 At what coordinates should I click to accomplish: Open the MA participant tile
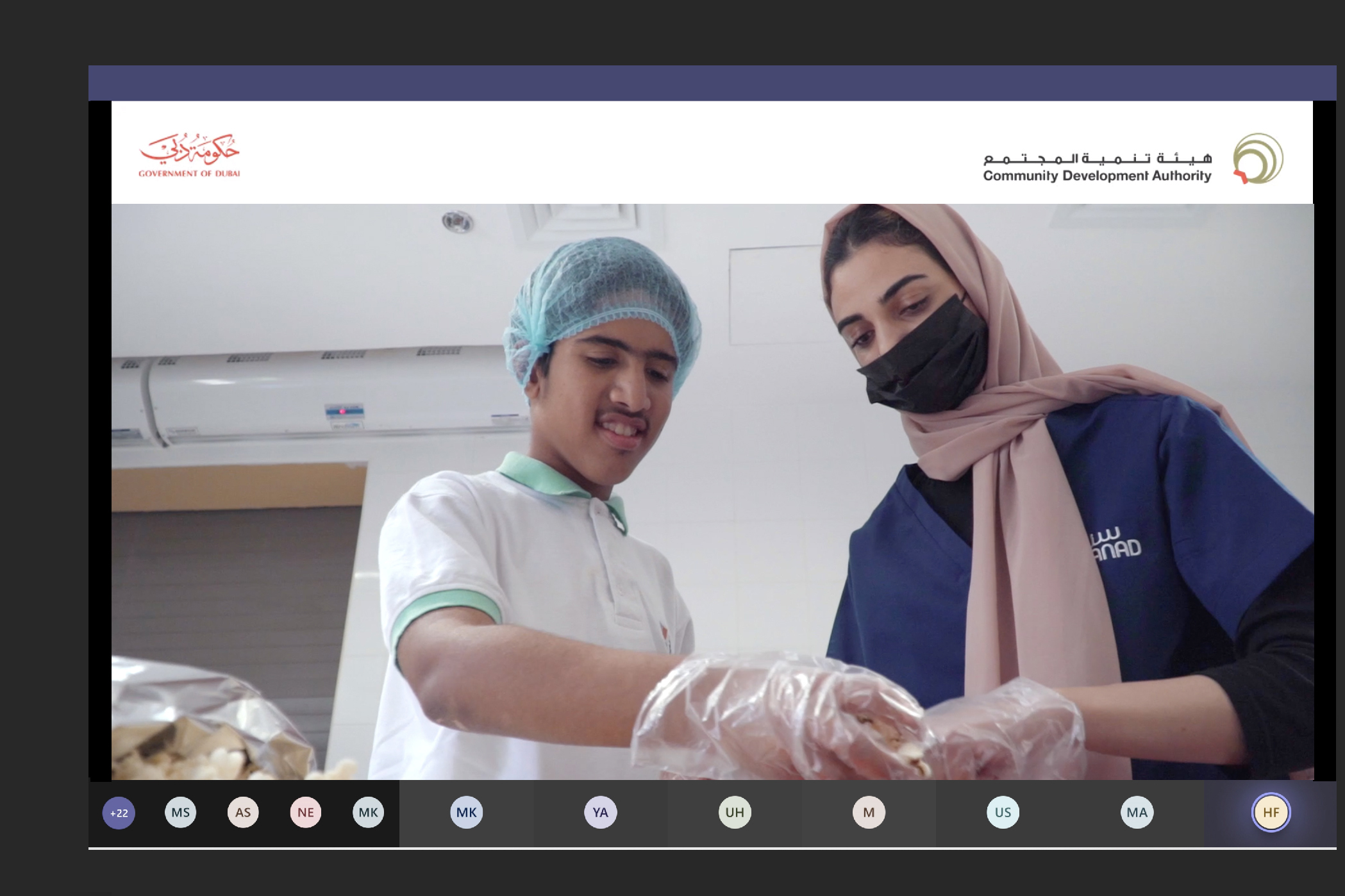(1137, 813)
